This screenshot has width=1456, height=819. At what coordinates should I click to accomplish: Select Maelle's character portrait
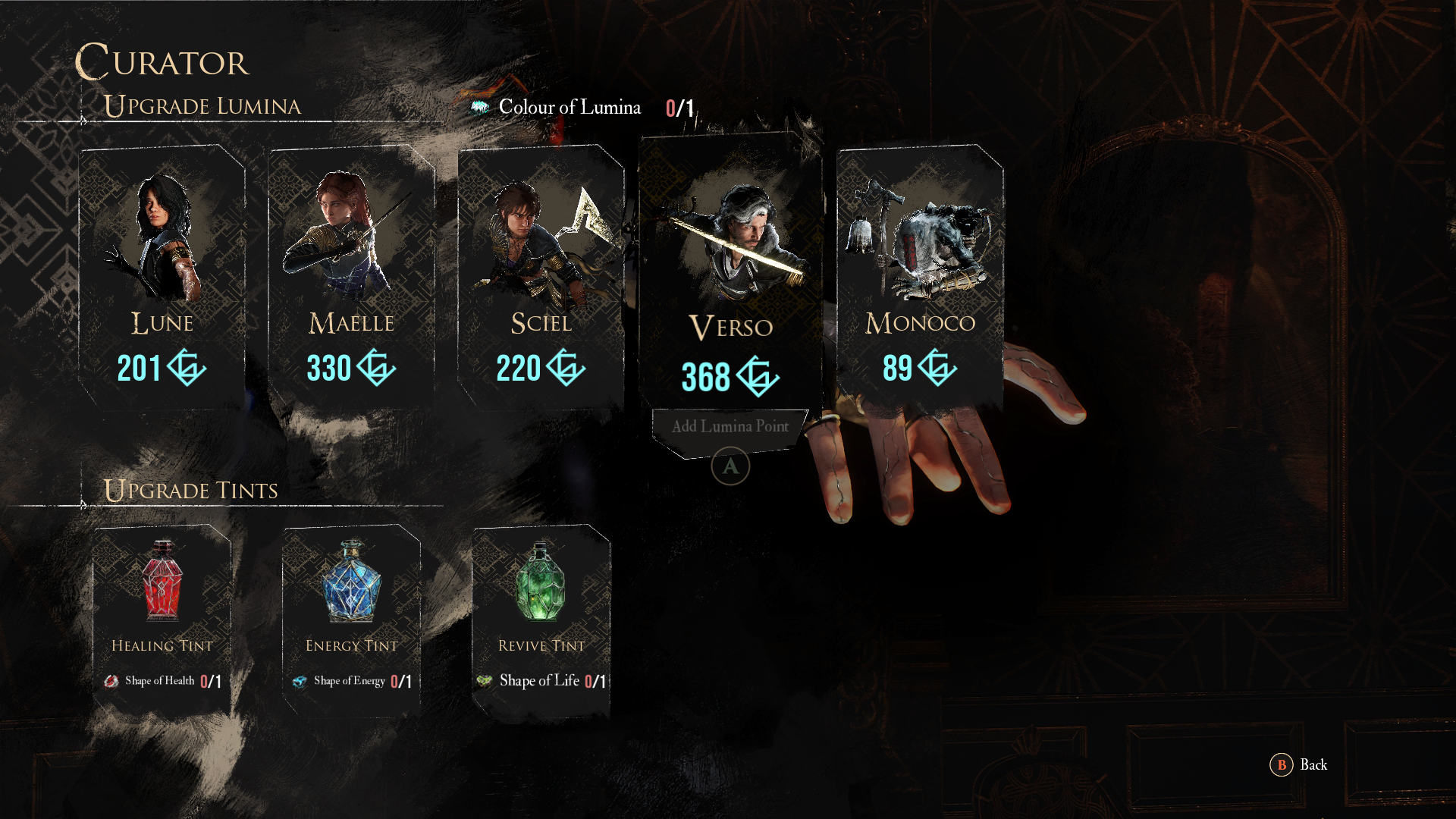(x=350, y=237)
